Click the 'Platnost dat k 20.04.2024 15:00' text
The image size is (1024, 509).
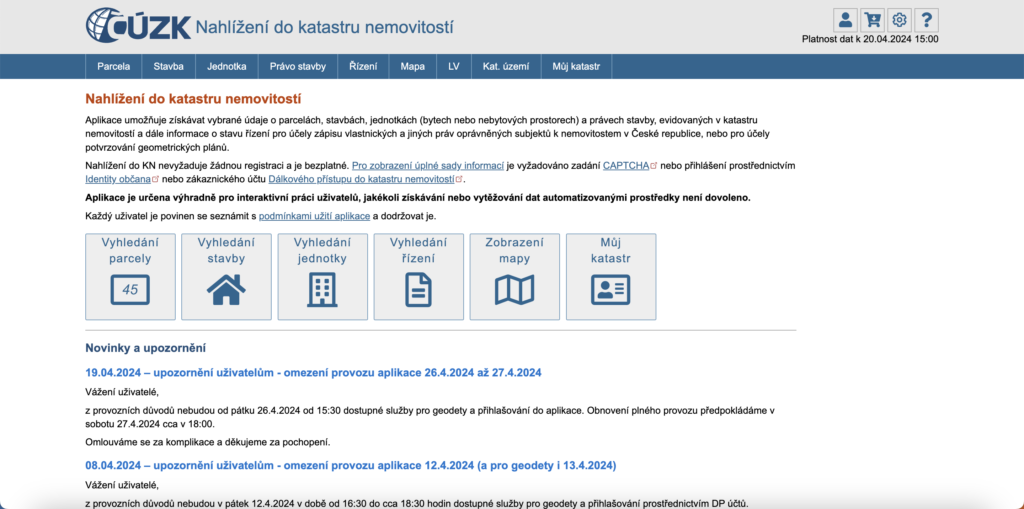pos(870,39)
